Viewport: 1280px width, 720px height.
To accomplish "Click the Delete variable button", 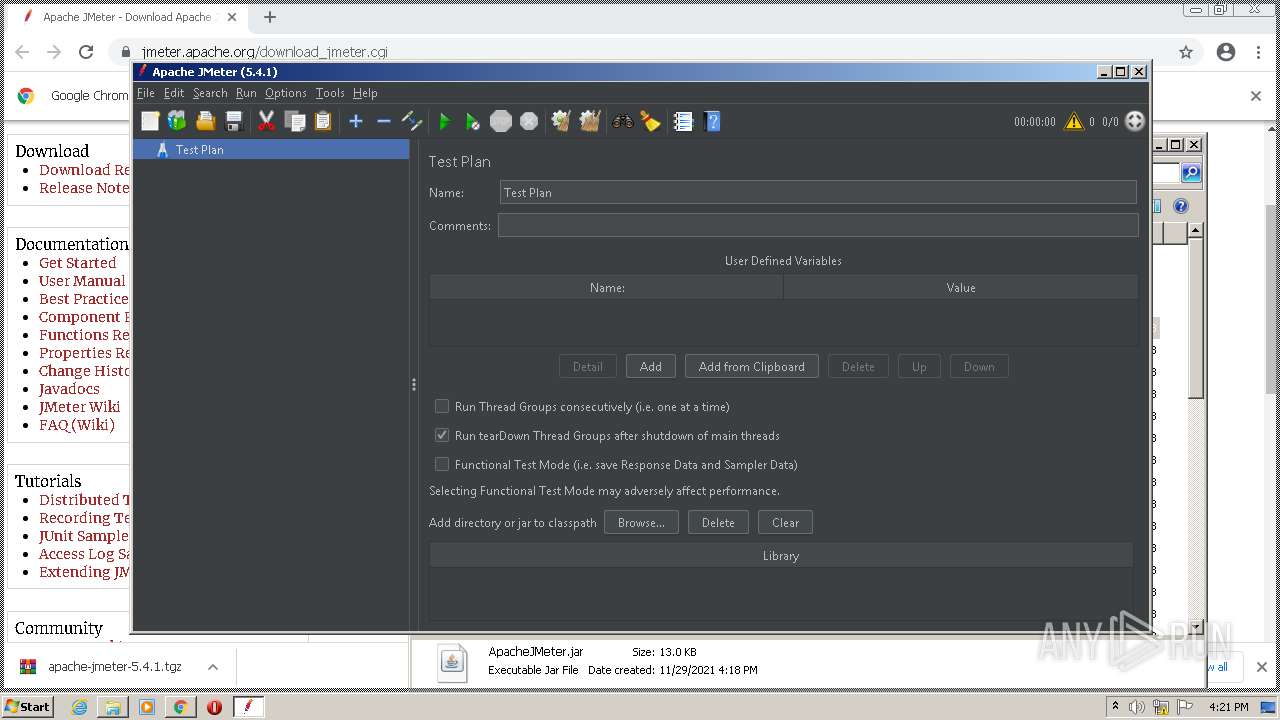I will pyautogui.click(x=858, y=367).
